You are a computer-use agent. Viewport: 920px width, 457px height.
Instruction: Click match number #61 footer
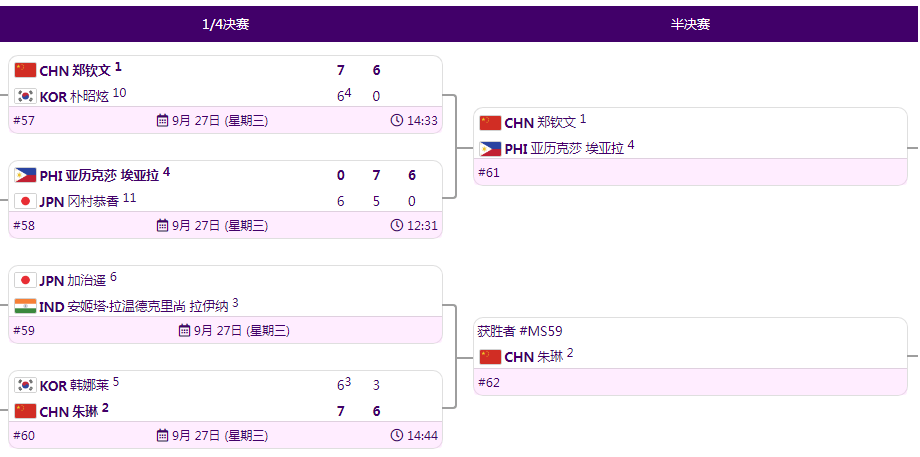[x=489, y=173]
